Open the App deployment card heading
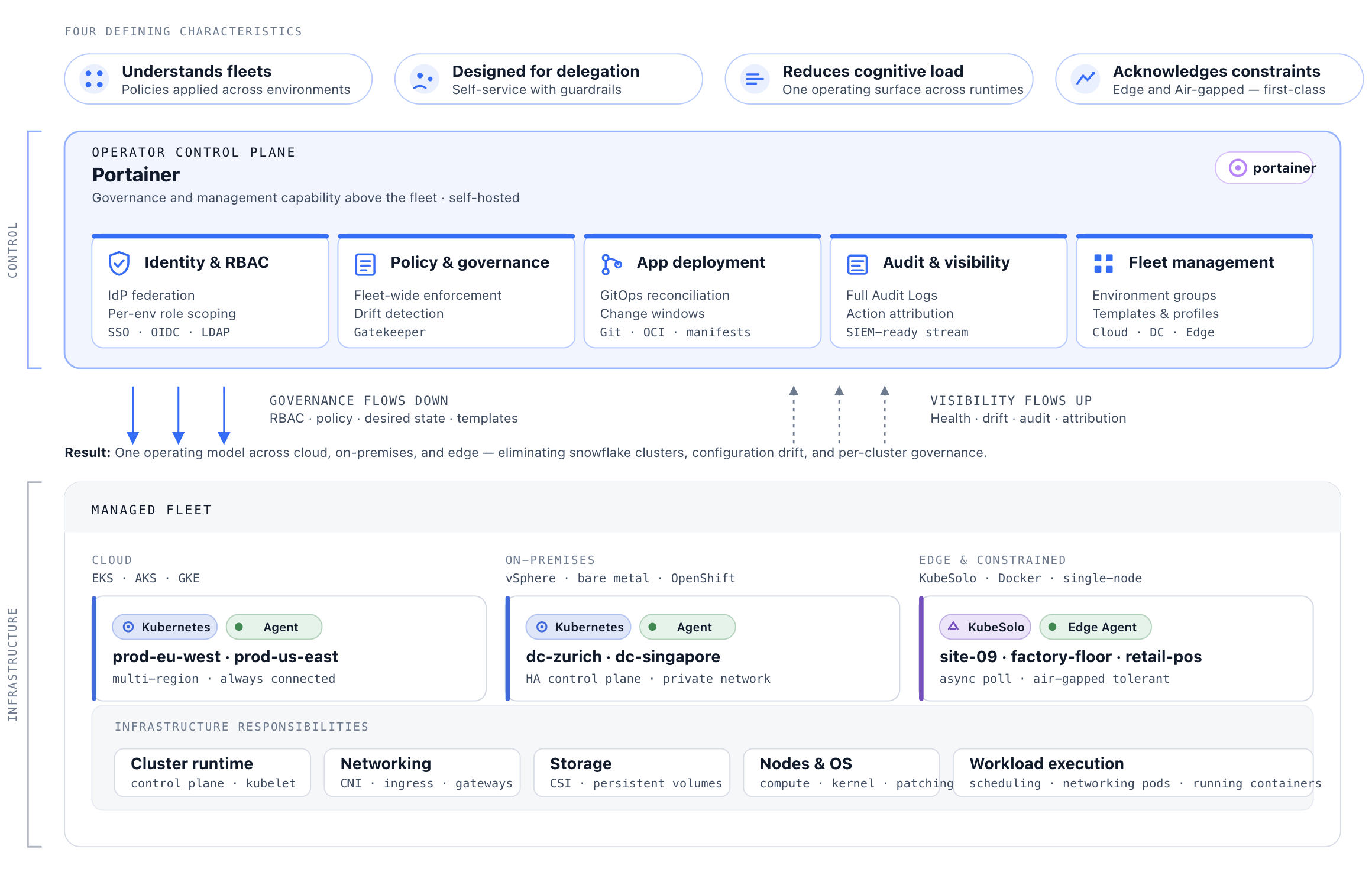The height and width of the screenshot is (869, 1372). pos(701,262)
